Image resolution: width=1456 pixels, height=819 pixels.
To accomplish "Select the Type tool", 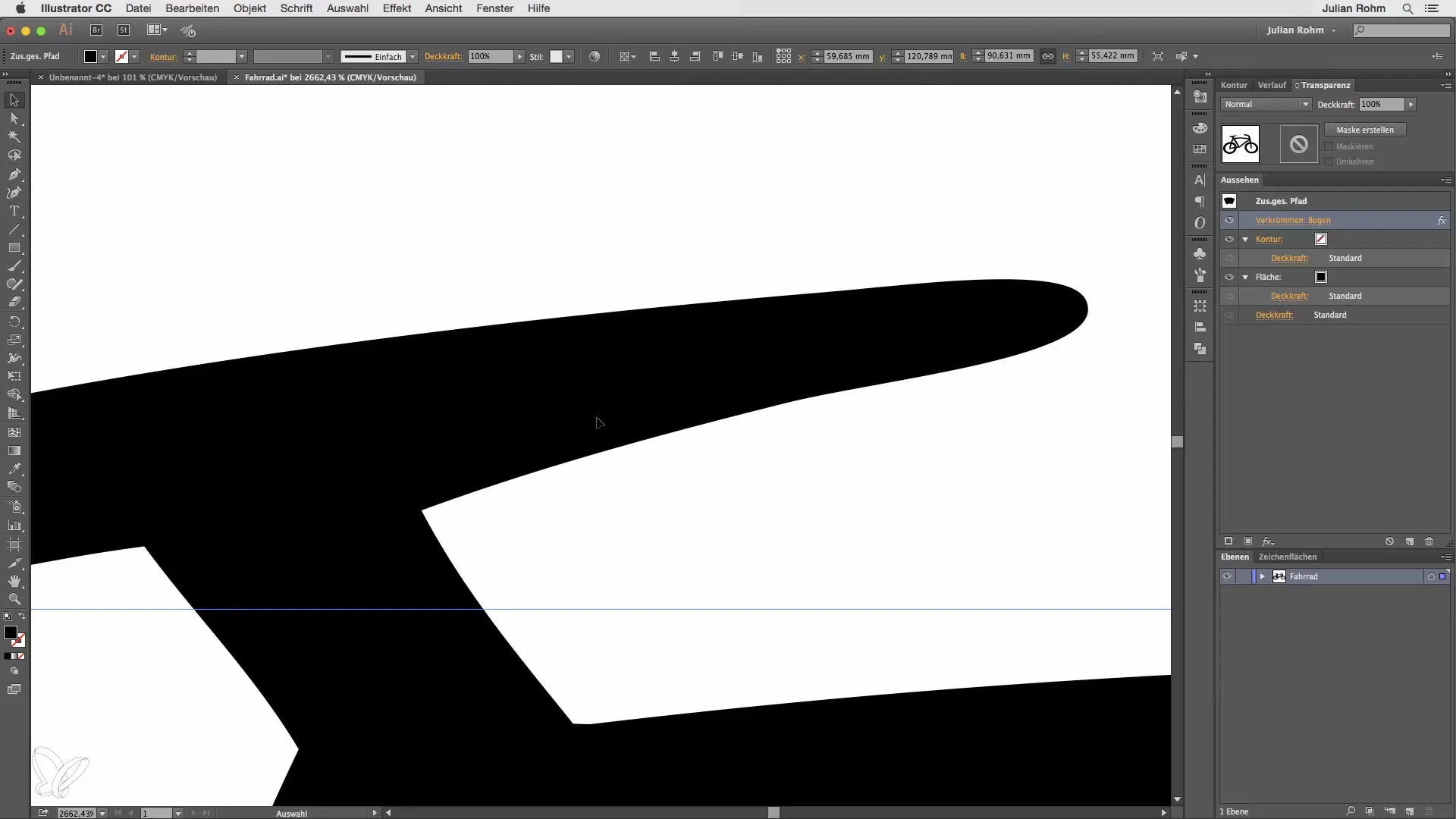I will (x=14, y=211).
